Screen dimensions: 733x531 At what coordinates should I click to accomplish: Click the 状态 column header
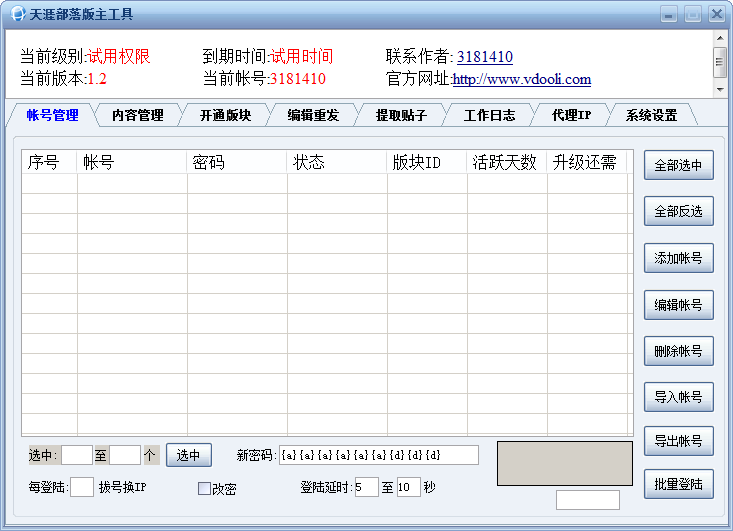[x=337, y=162]
